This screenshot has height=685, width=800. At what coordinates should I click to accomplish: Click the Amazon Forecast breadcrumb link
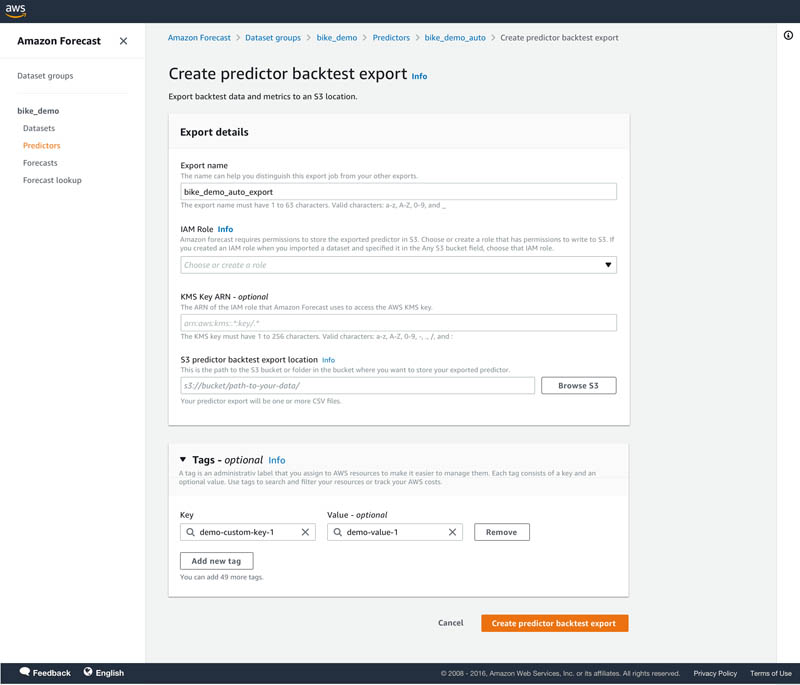tap(199, 38)
